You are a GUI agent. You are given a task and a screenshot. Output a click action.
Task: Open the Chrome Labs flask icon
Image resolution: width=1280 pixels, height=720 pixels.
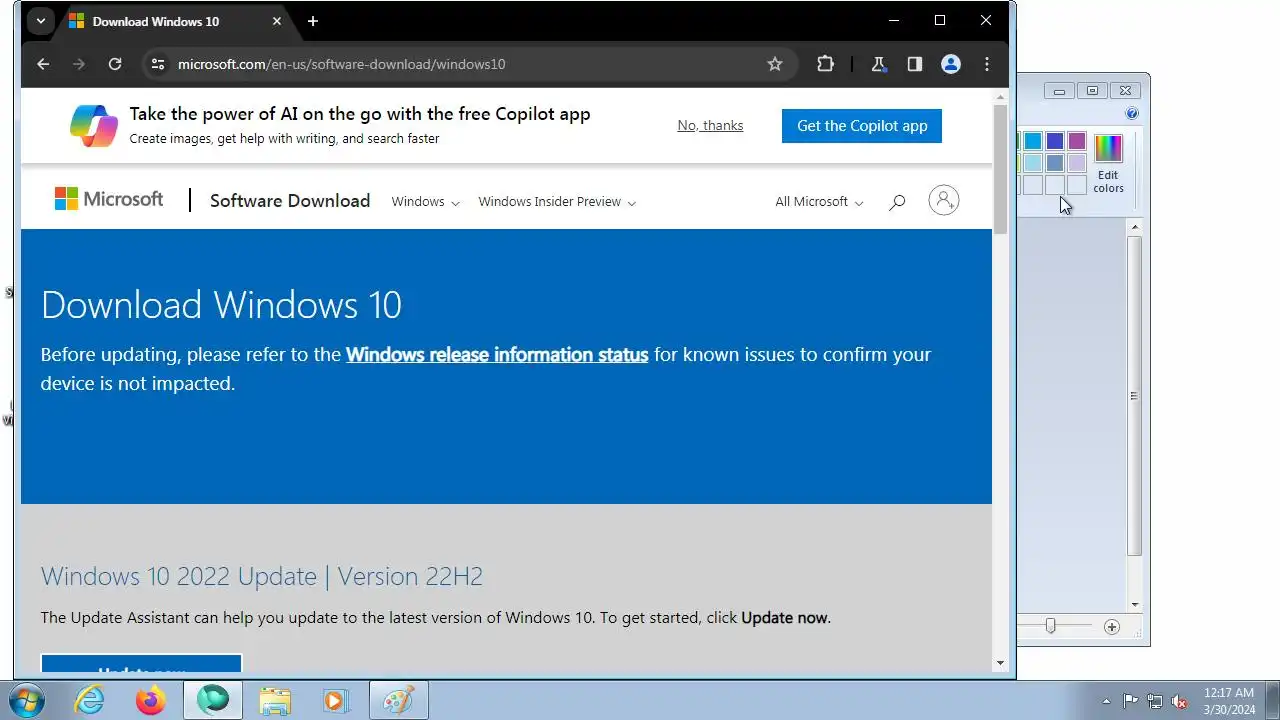[879, 64]
